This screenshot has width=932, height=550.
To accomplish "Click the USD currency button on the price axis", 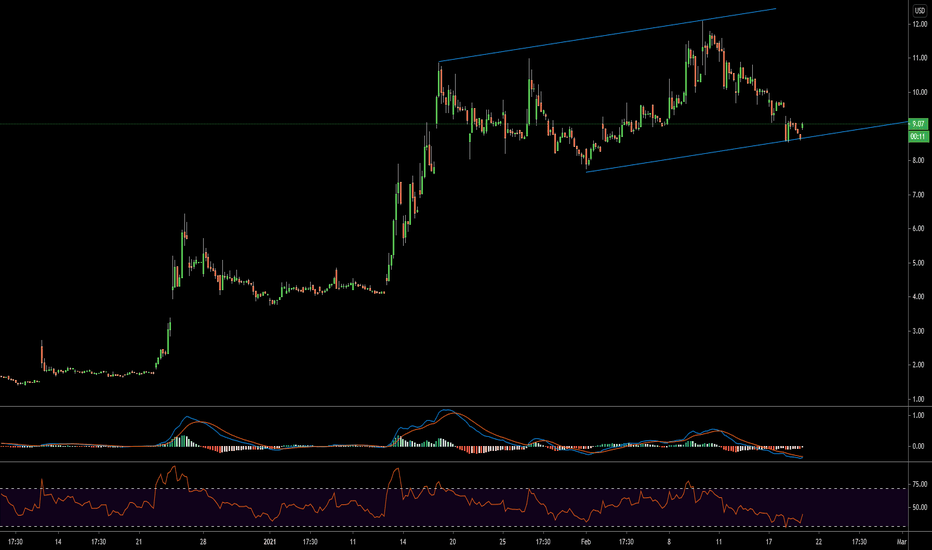I will pos(920,11).
